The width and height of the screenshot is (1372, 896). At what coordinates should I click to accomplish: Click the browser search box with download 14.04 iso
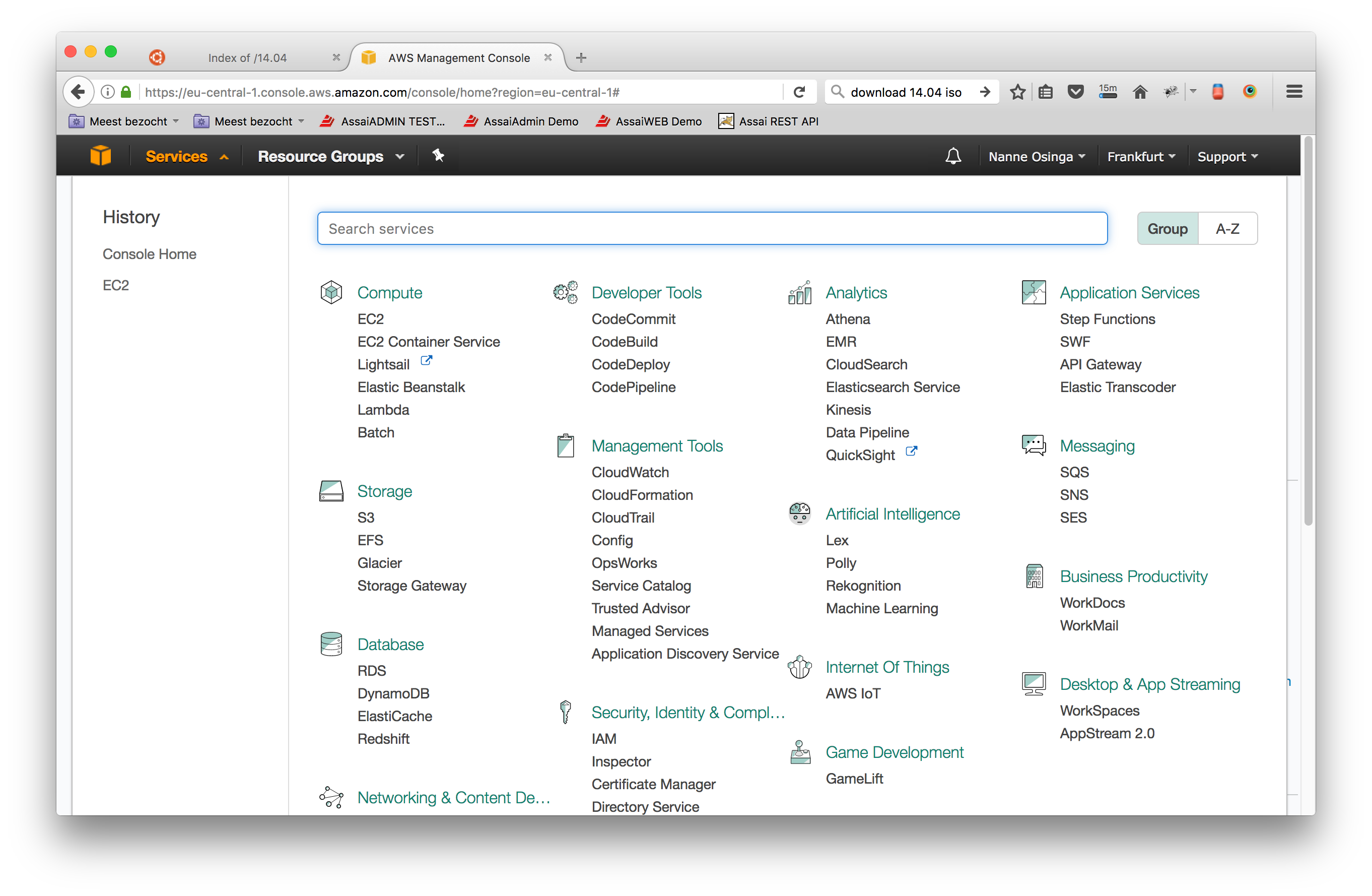pyautogui.click(x=905, y=92)
